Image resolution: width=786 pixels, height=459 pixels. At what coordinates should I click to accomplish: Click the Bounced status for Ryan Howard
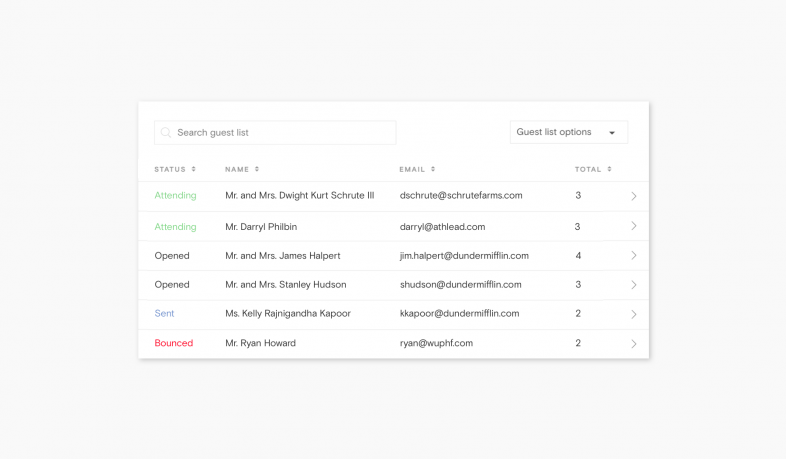click(x=174, y=343)
